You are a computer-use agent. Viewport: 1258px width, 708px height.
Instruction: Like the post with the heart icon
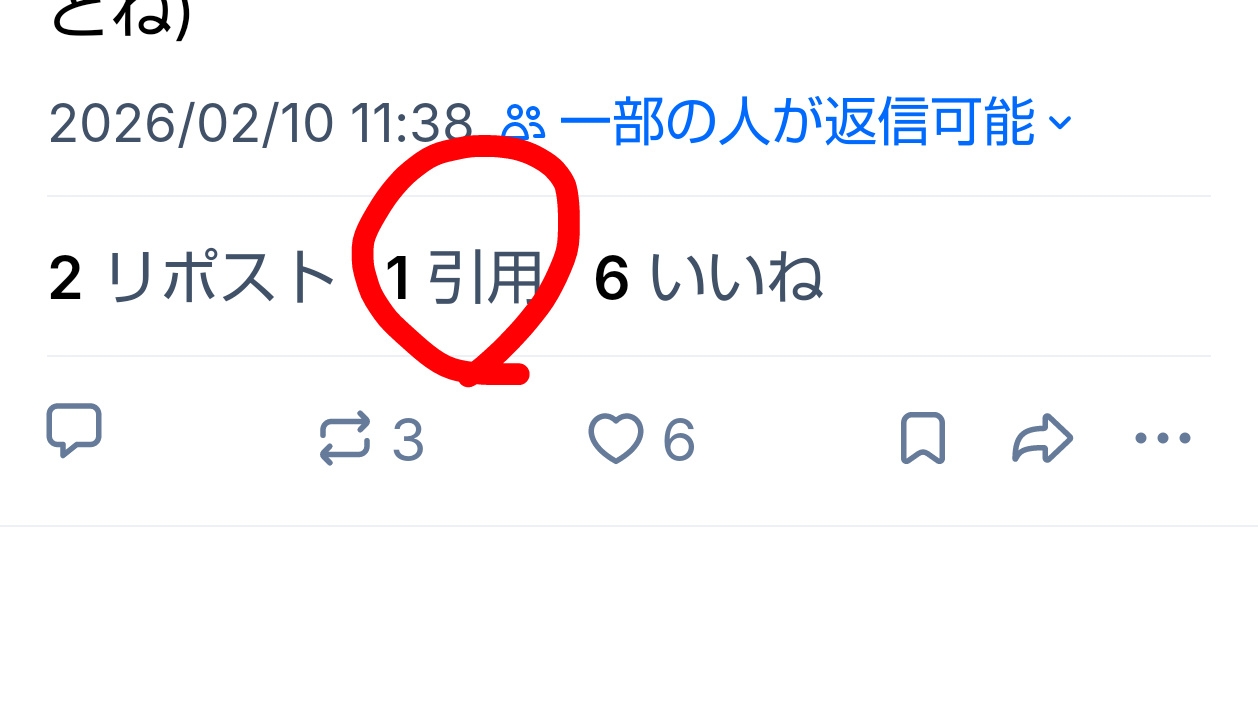[x=614, y=440]
